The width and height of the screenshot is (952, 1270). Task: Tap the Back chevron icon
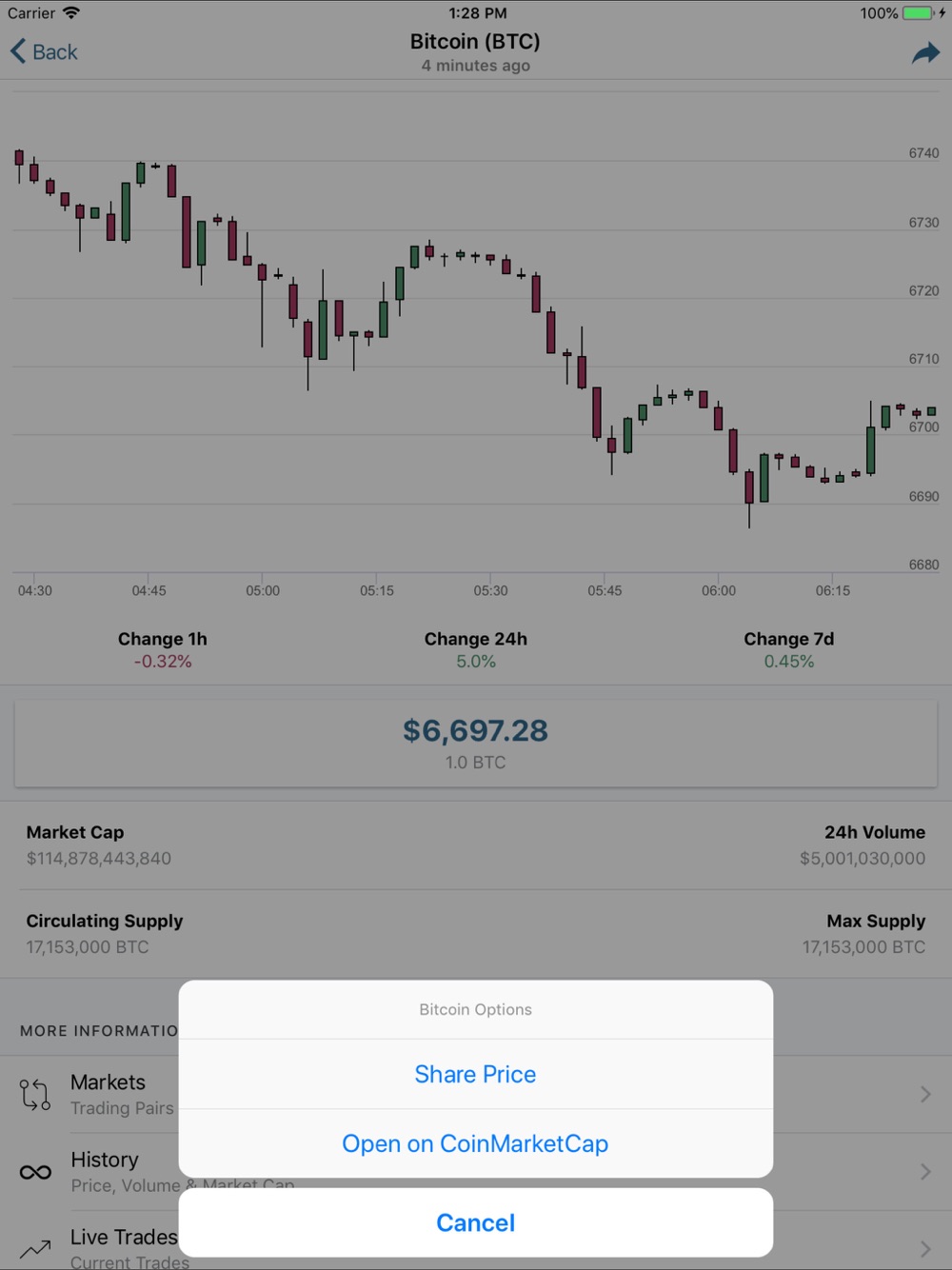coord(18,51)
